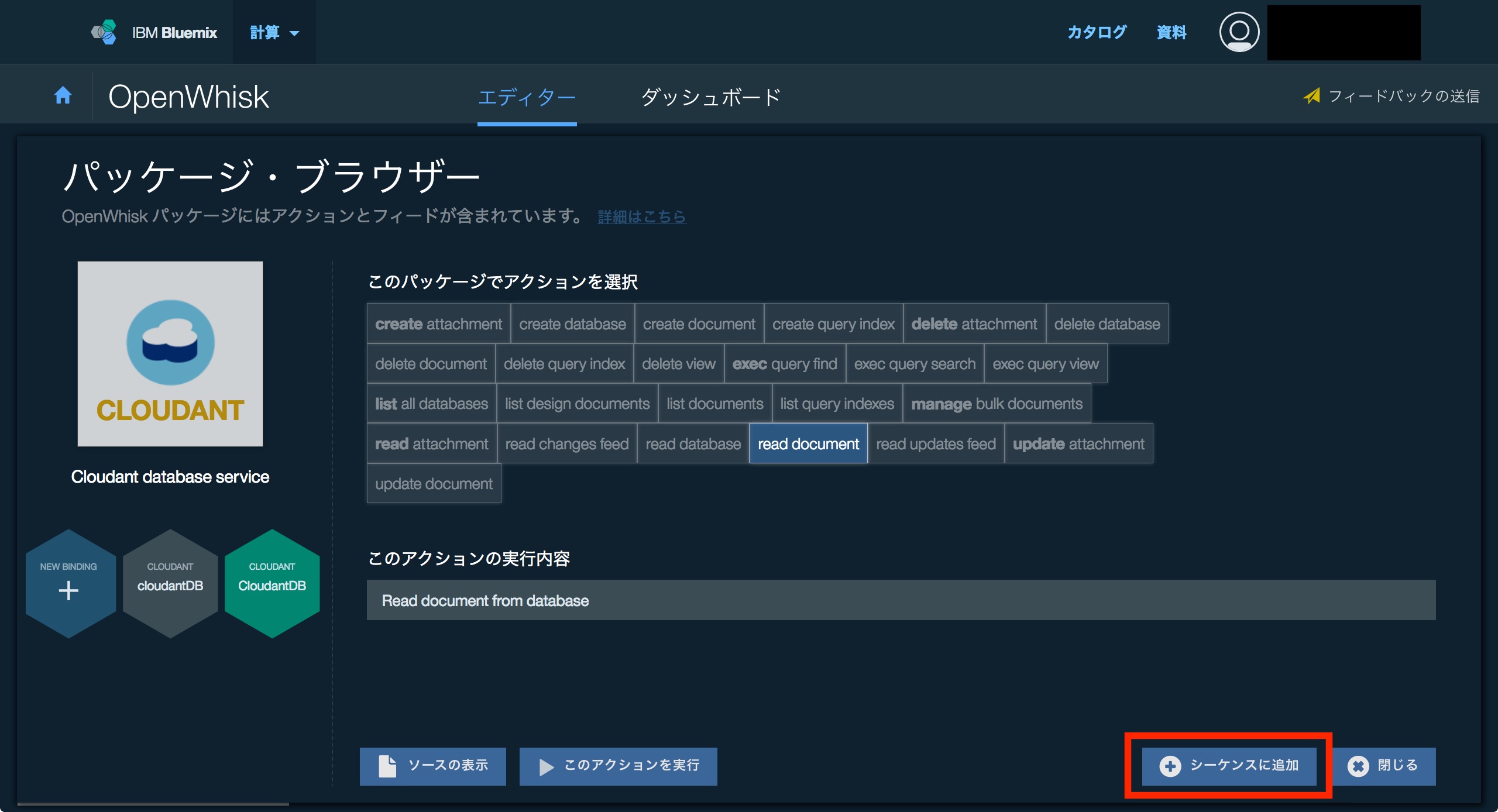This screenshot has width=1498, height=812.
Task: Click the Read document from database description
Action: tap(901, 600)
